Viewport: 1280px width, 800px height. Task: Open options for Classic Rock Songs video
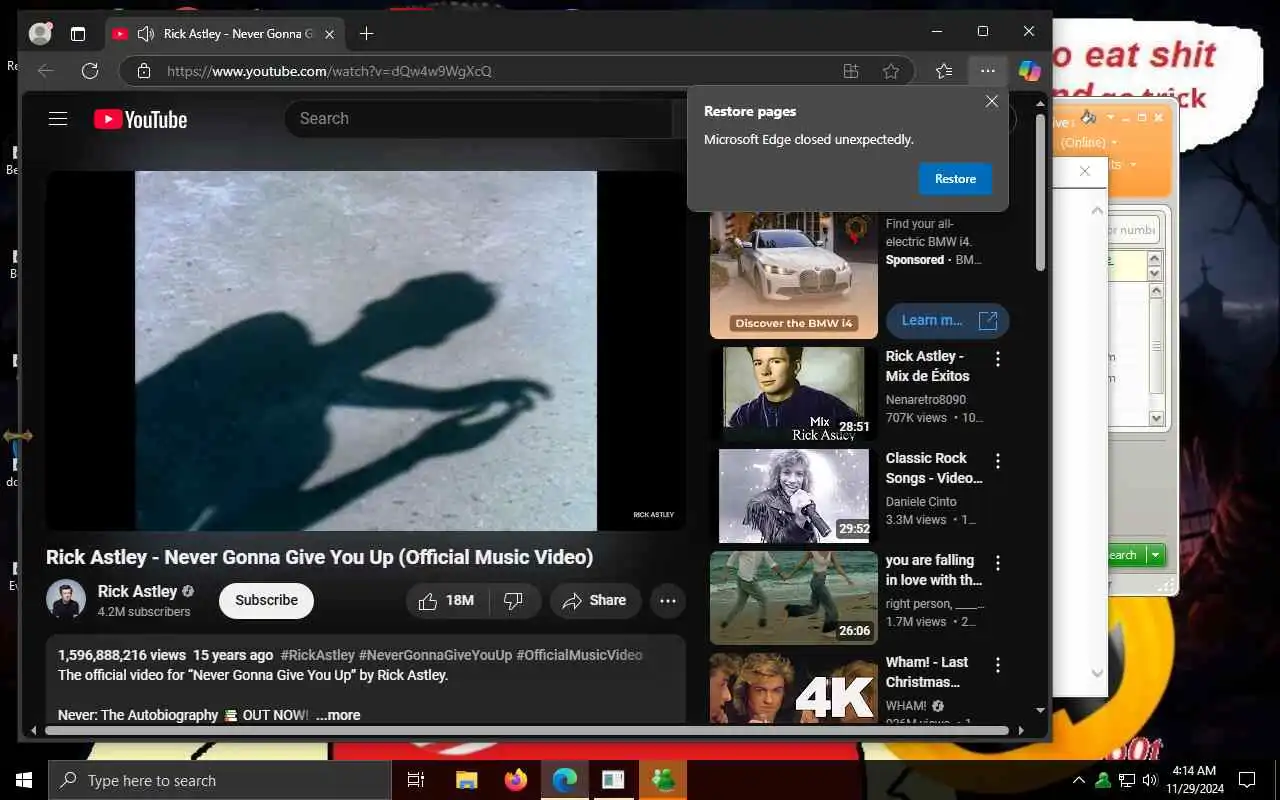coord(997,461)
